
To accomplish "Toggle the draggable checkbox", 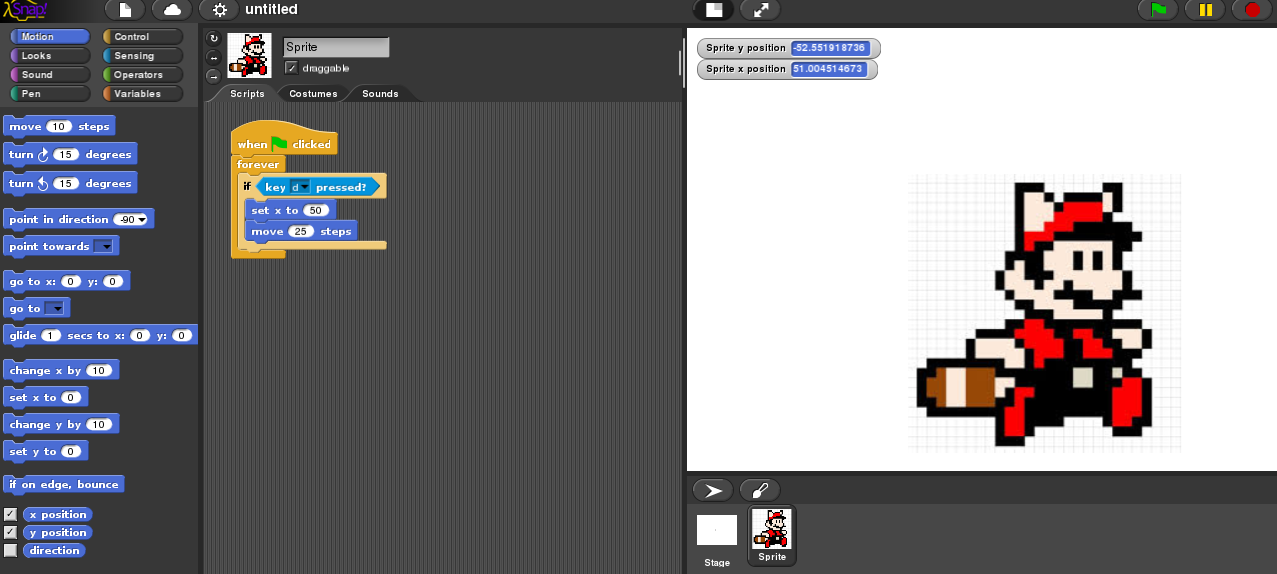I will (x=291, y=68).
